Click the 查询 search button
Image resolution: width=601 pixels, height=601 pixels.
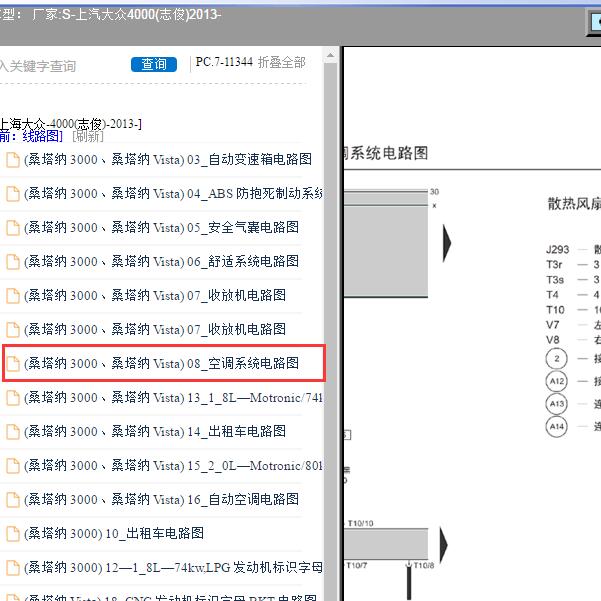[x=154, y=64]
